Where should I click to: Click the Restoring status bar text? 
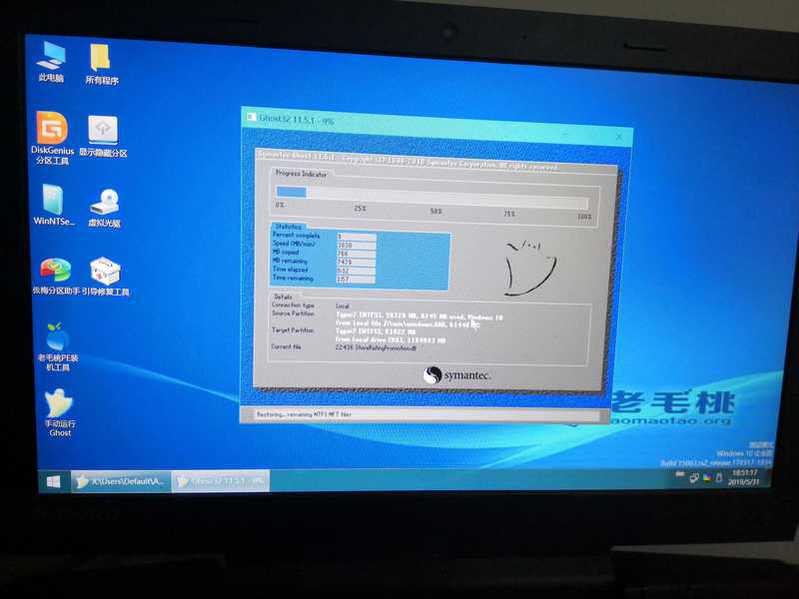(x=304, y=415)
